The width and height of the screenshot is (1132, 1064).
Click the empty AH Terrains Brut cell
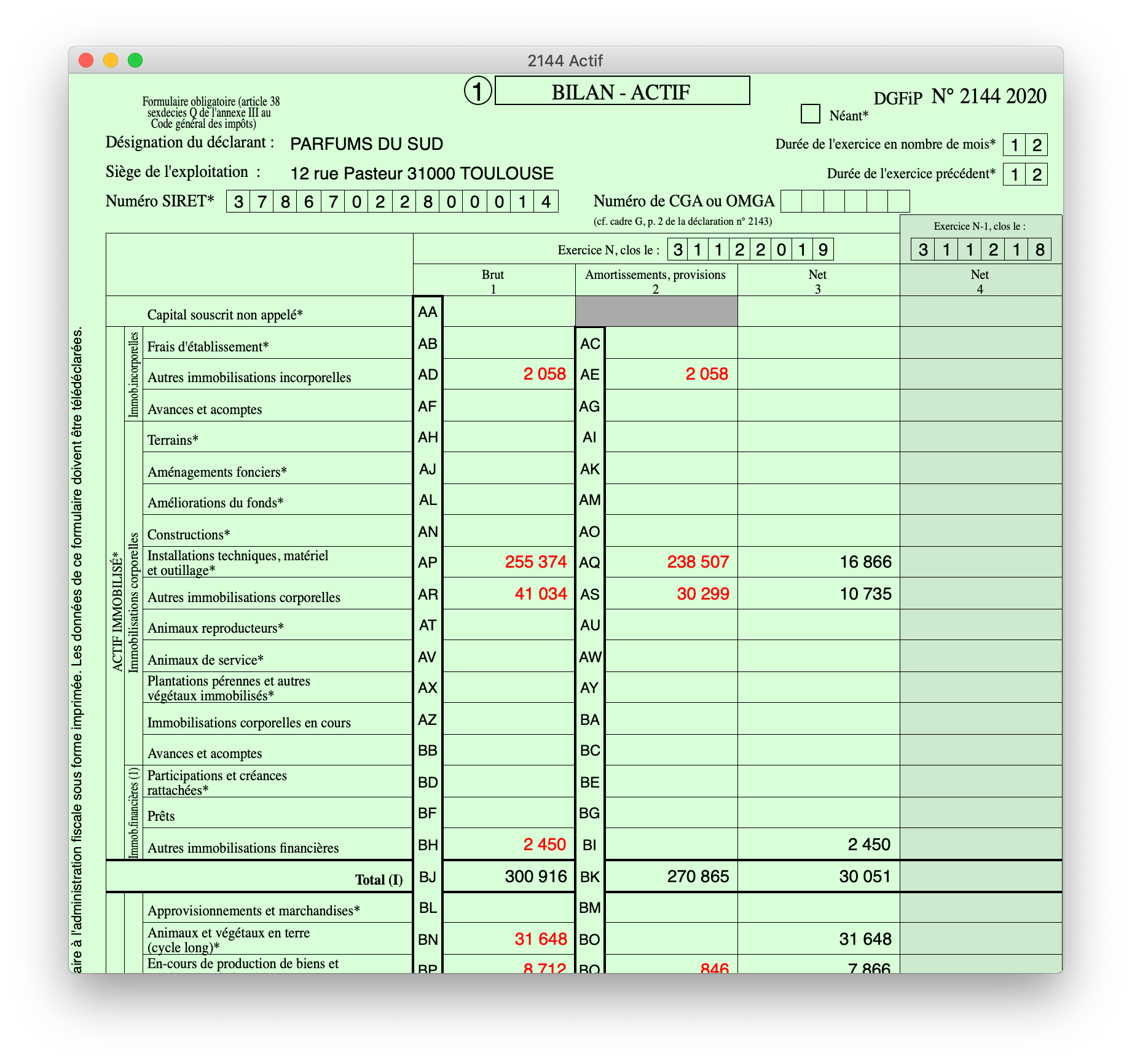509,437
